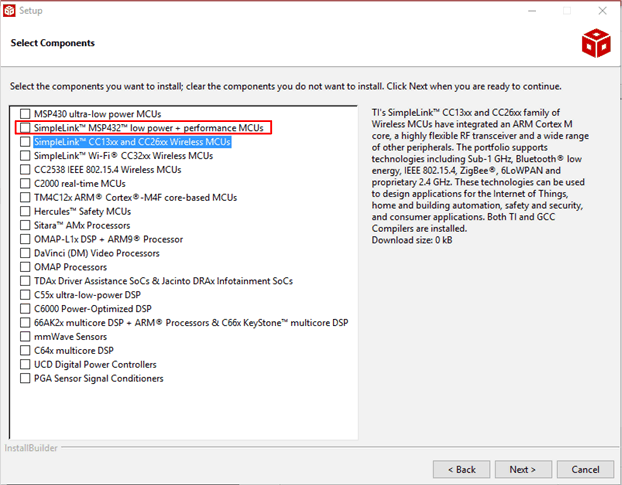Select the OMAP Processors label

click(x=71, y=267)
